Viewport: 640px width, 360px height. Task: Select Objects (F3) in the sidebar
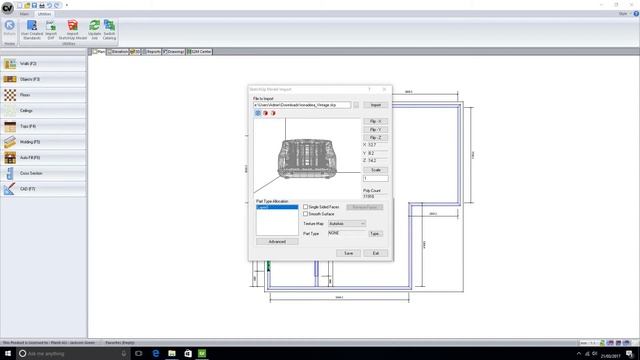click(x=43, y=79)
